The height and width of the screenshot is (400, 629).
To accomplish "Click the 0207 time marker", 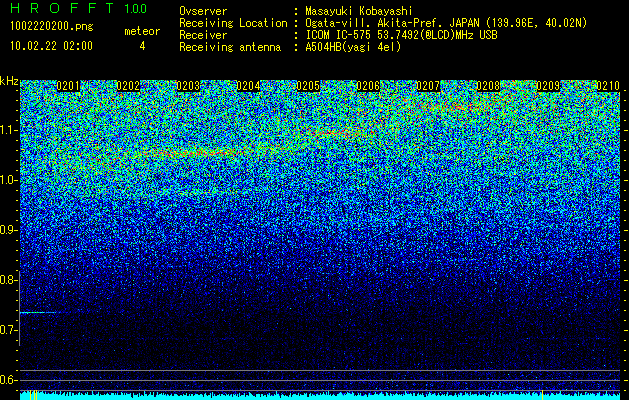I will (428, 86).
